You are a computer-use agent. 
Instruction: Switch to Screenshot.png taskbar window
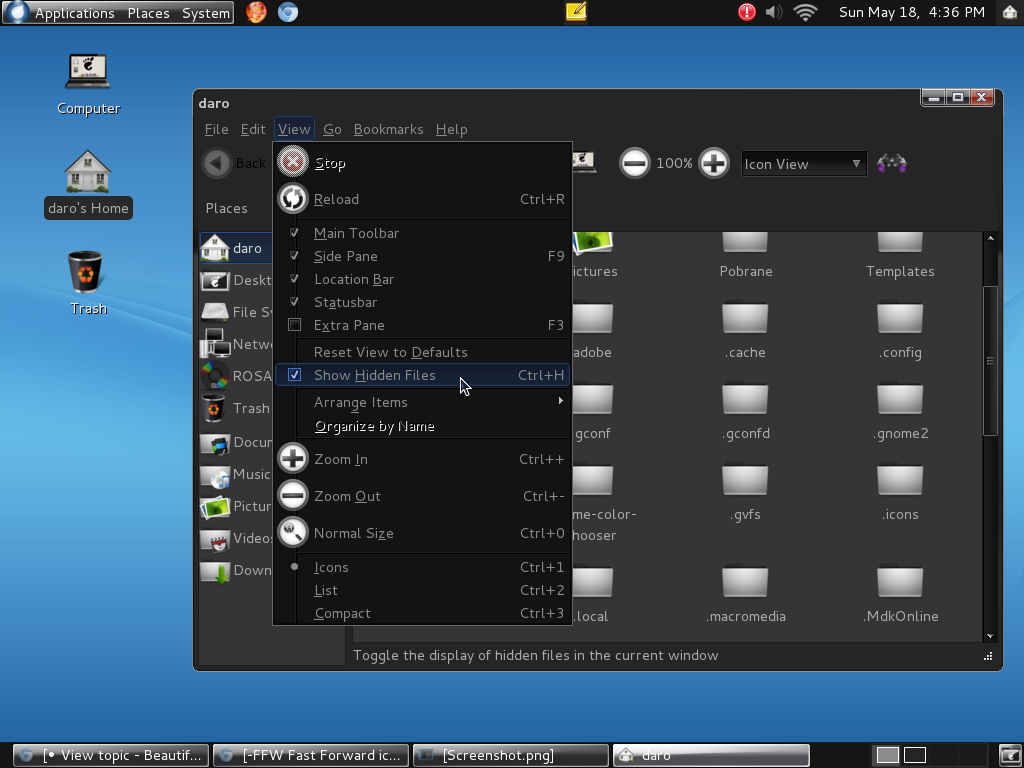pyautogui.click(x=510, y=755)
